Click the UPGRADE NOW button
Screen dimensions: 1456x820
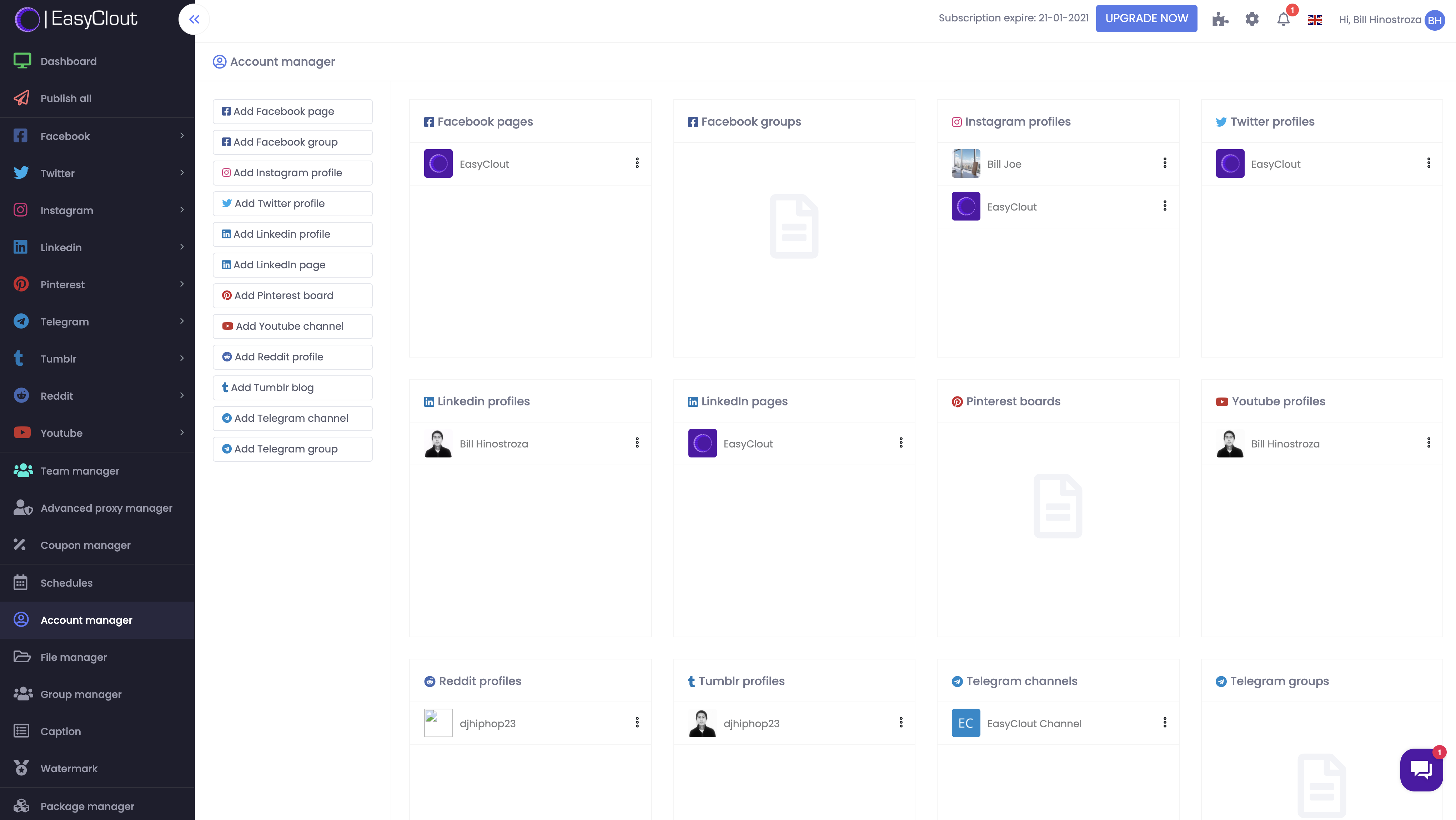(1146, 19)
